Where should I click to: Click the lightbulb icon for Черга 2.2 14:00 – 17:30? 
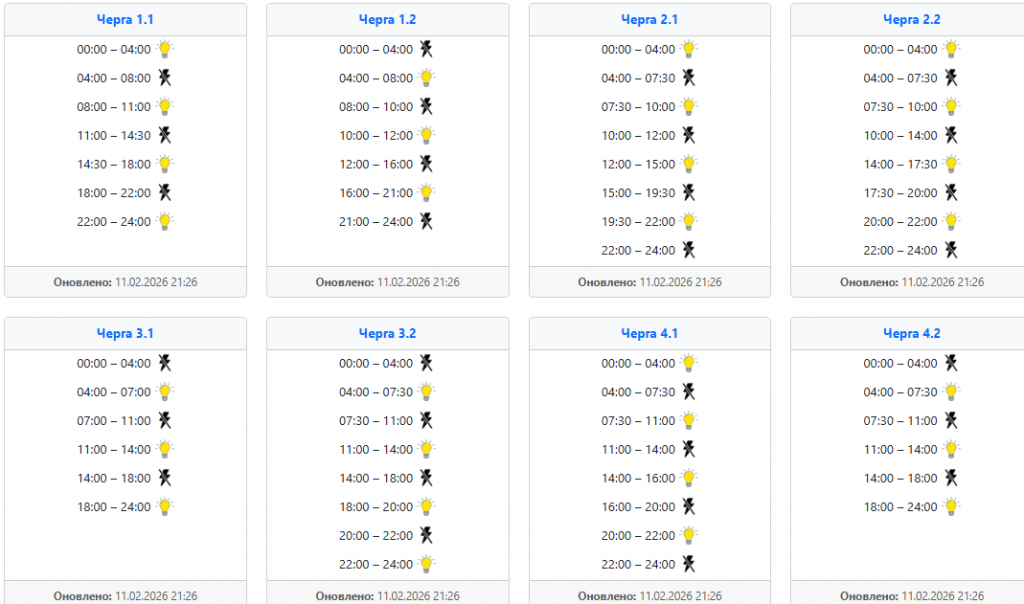pyautogui.click(x=951, y=164)
